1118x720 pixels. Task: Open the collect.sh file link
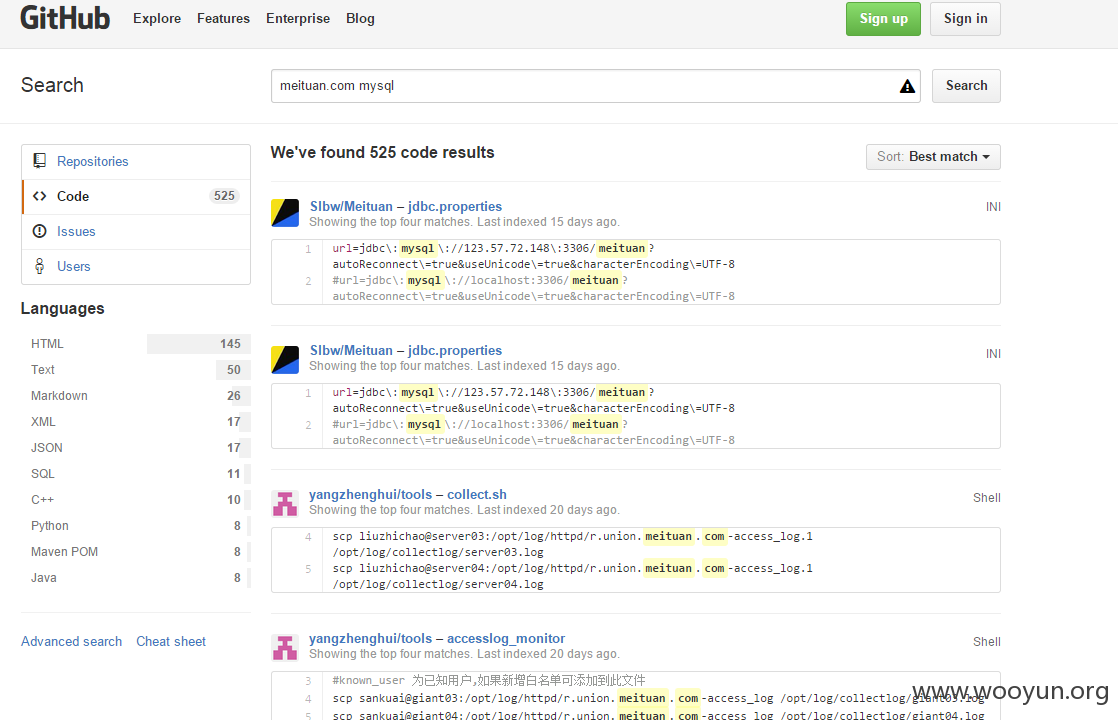click(477, 494)
